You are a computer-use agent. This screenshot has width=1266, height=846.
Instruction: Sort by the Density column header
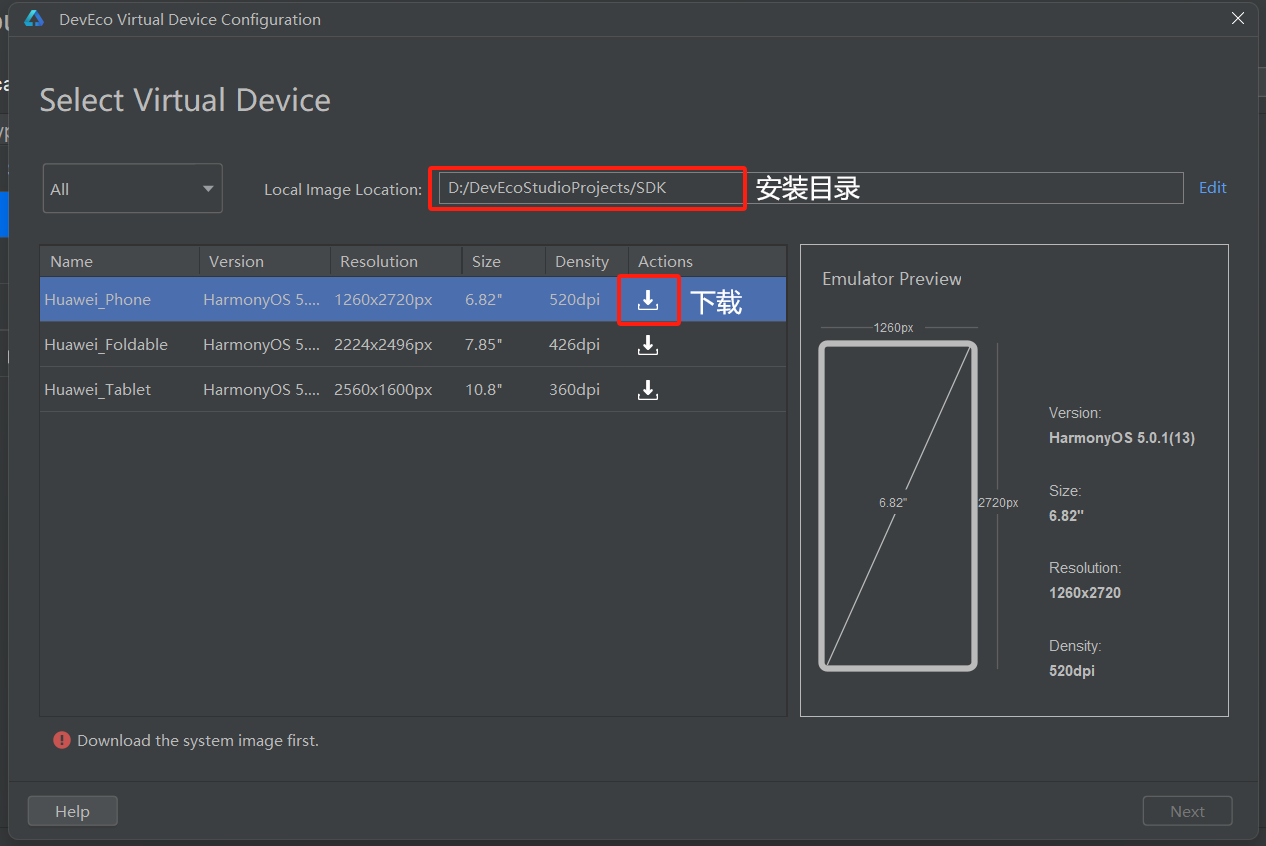586,261
